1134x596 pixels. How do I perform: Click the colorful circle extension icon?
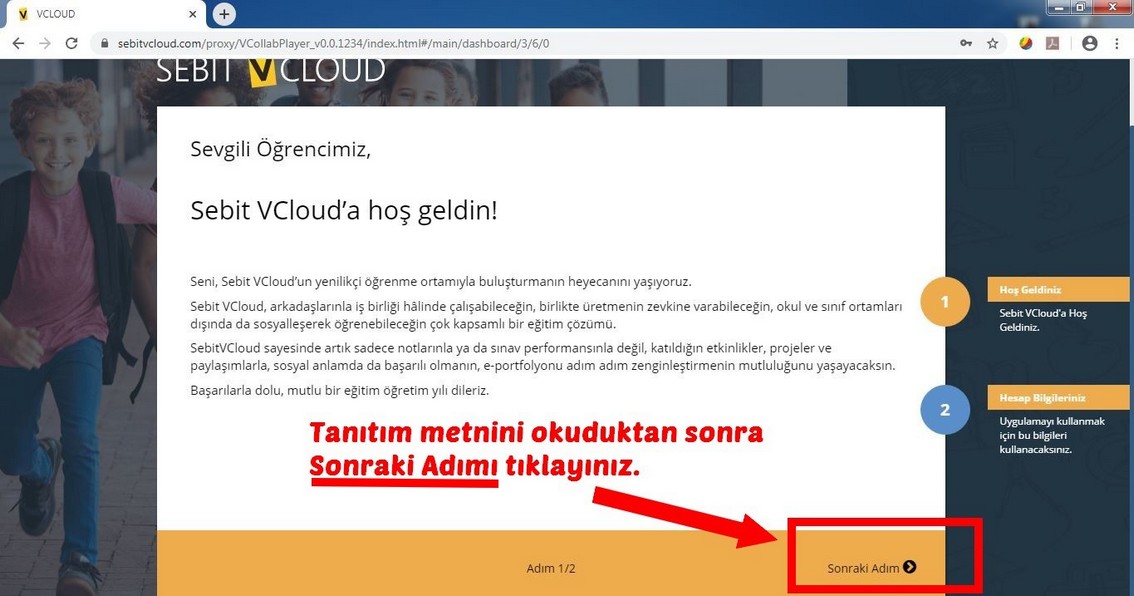pyautogui.click(x=1026, y=43)
